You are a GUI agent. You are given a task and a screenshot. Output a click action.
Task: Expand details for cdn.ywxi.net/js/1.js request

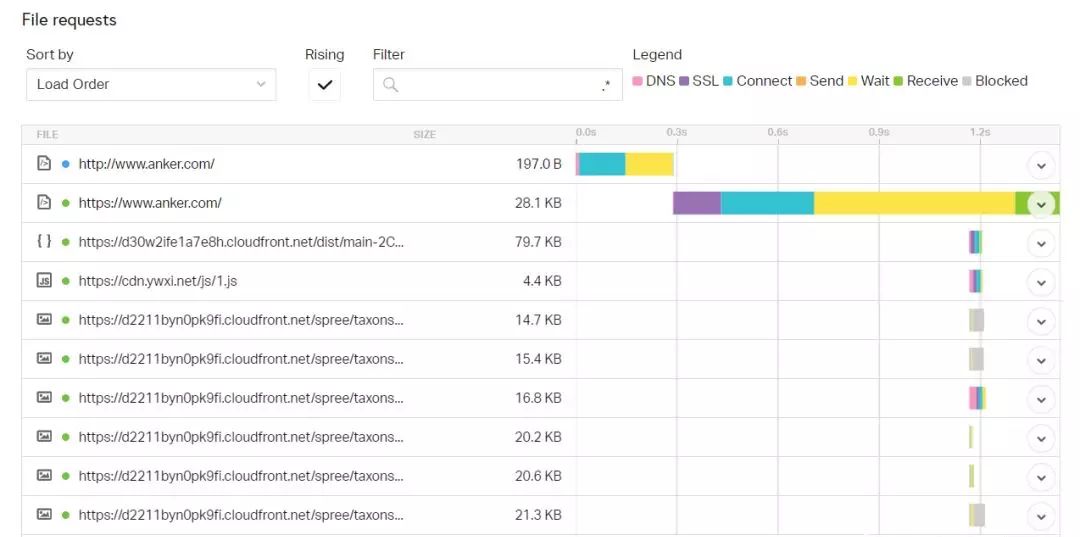[x=1041, y=282]
